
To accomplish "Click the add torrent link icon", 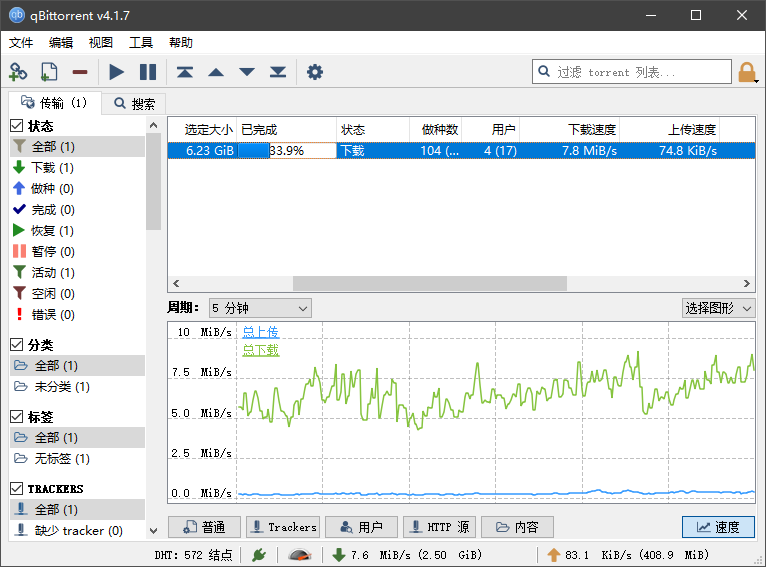I will click(18, 72).
